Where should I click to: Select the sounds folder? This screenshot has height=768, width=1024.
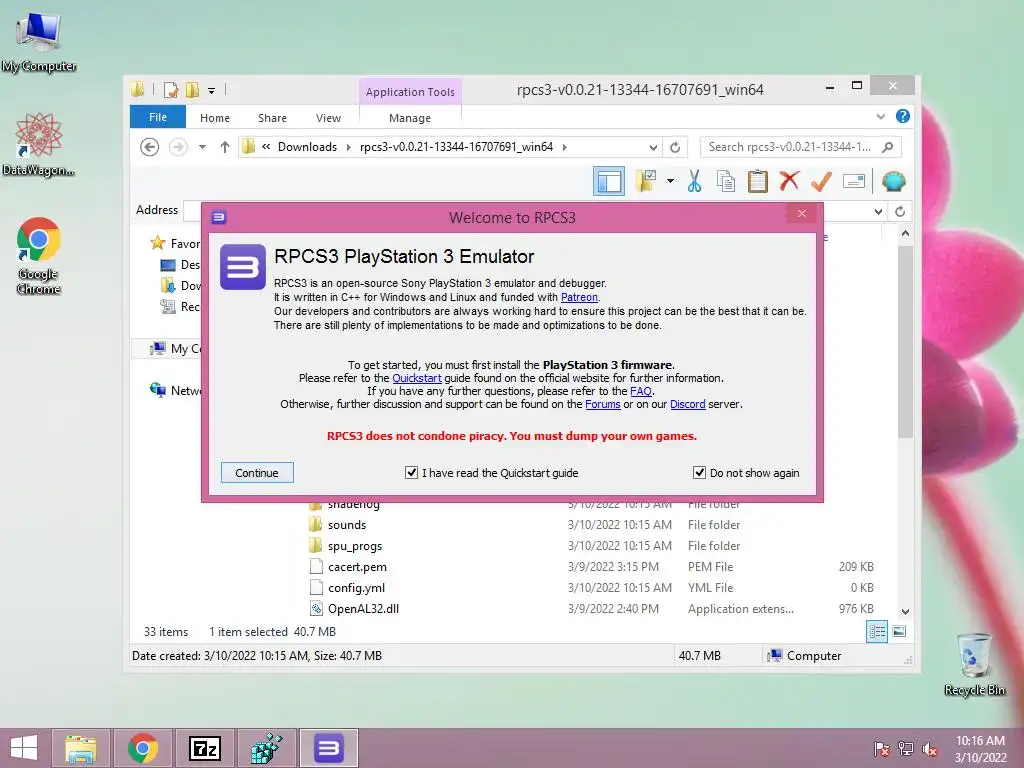347,525
